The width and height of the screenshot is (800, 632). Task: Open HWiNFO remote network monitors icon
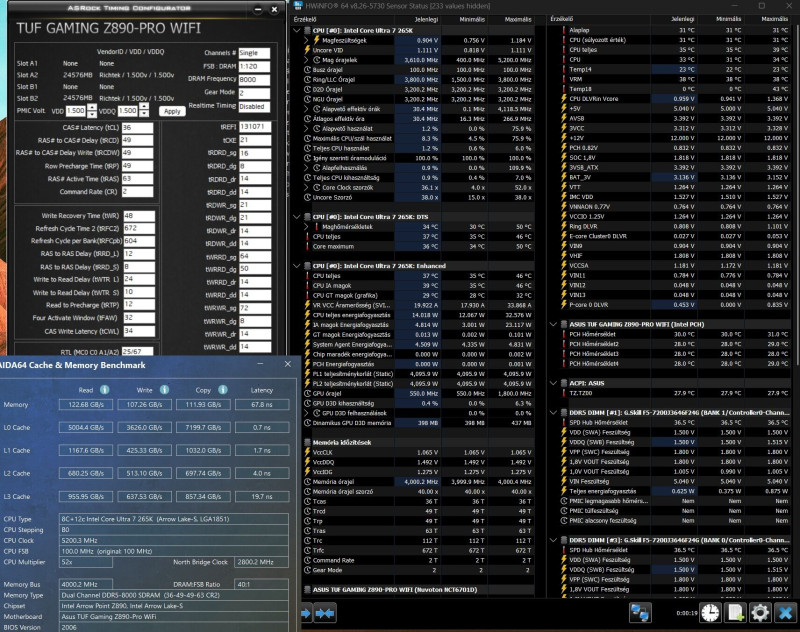[640, 613]
